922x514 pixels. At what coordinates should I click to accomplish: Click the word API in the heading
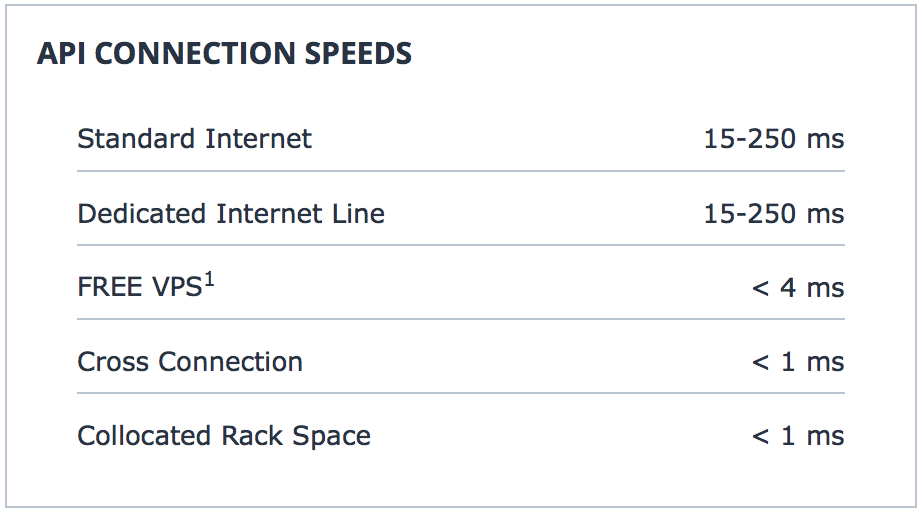tap(62, 54)
